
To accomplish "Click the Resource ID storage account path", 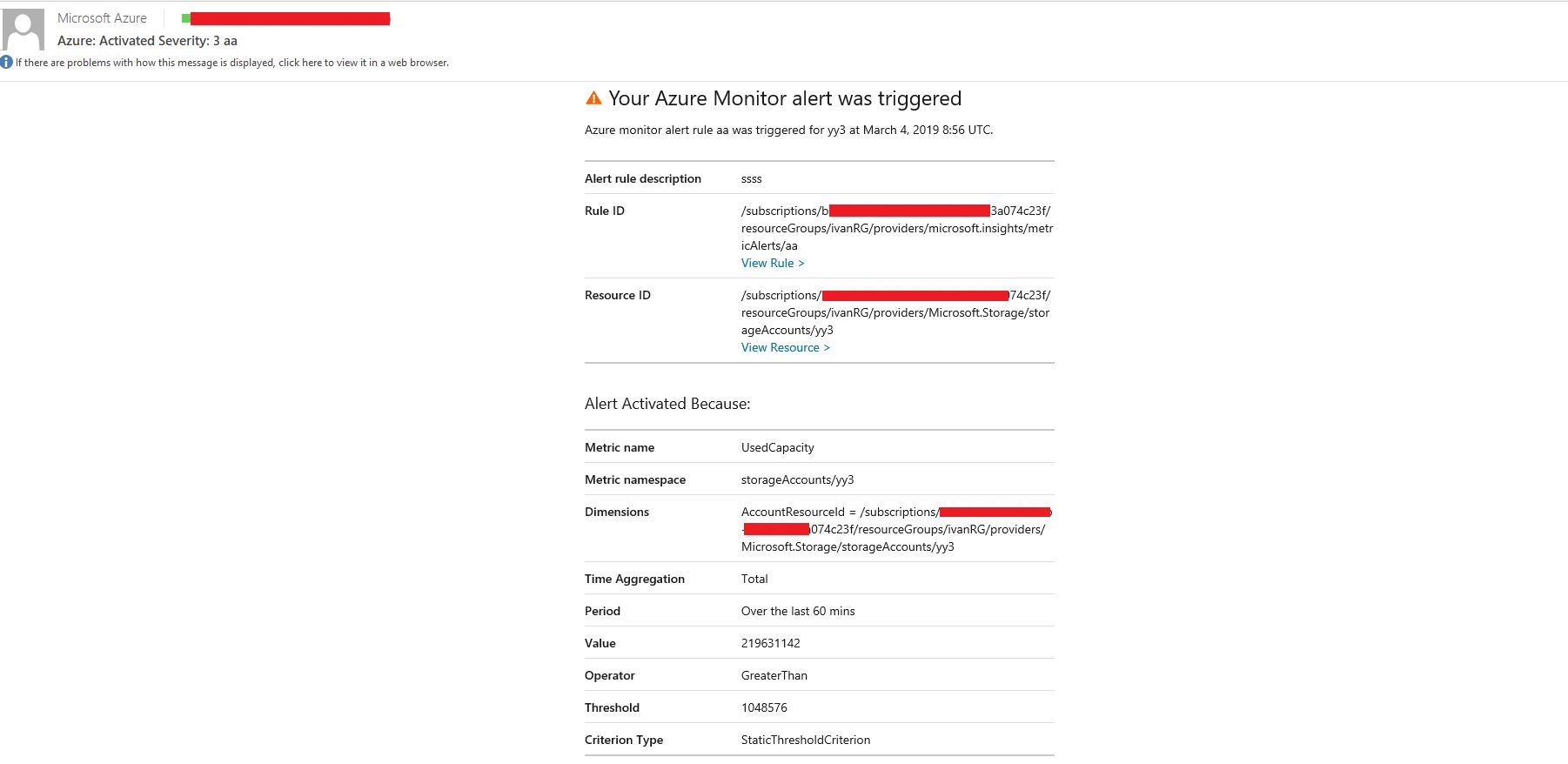I will (895, 312).
